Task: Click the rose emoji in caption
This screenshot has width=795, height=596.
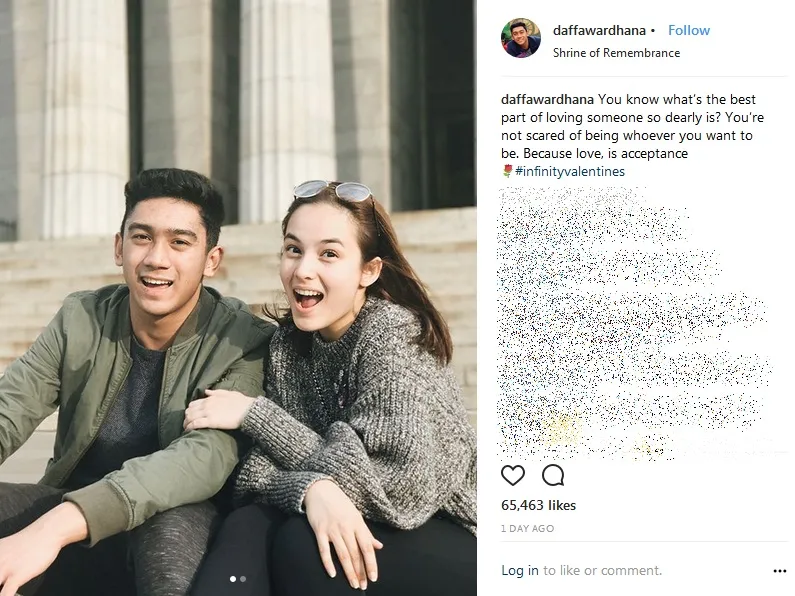Action: coord(508,171)
